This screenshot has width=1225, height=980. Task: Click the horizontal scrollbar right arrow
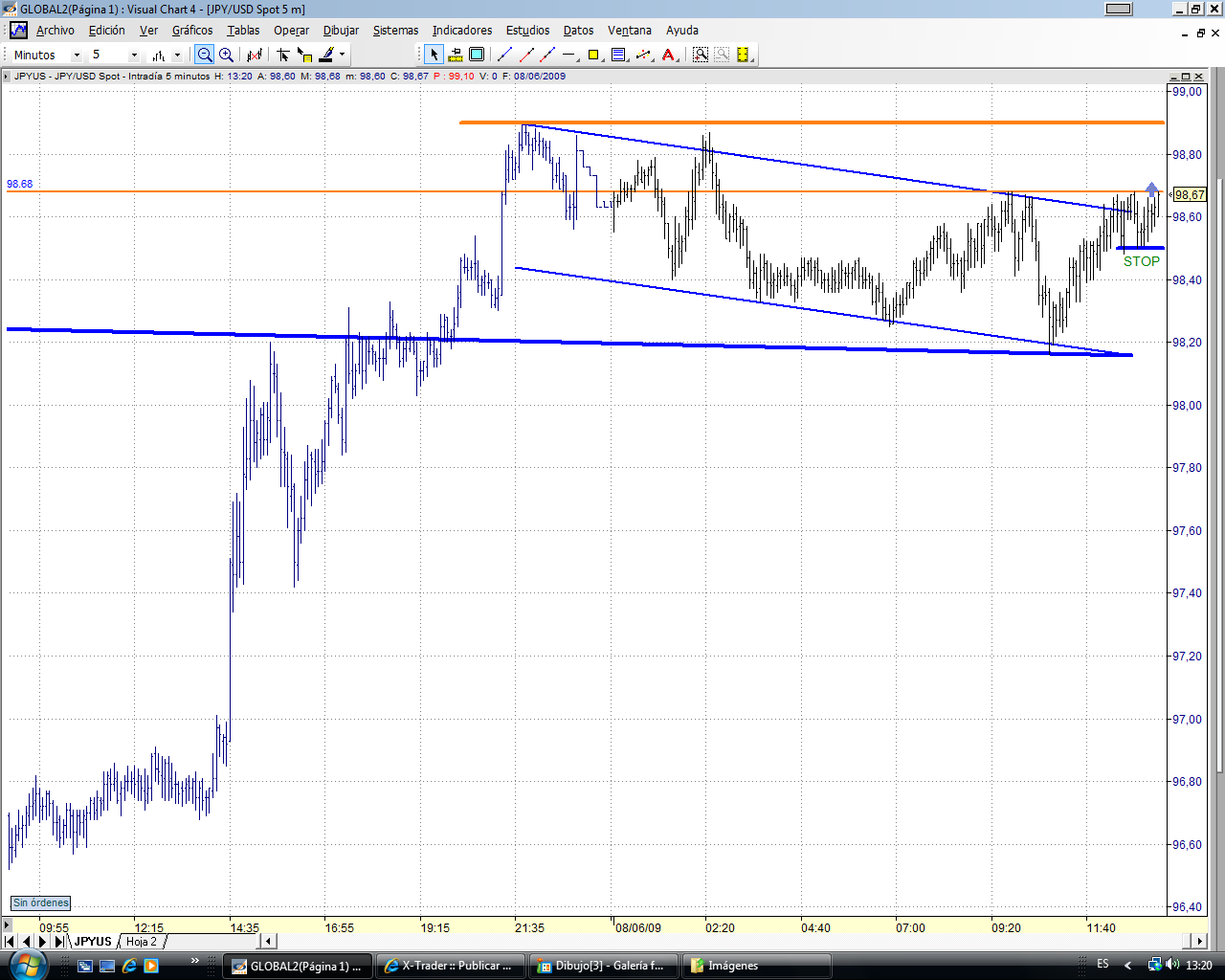(x=1197, y=942)
